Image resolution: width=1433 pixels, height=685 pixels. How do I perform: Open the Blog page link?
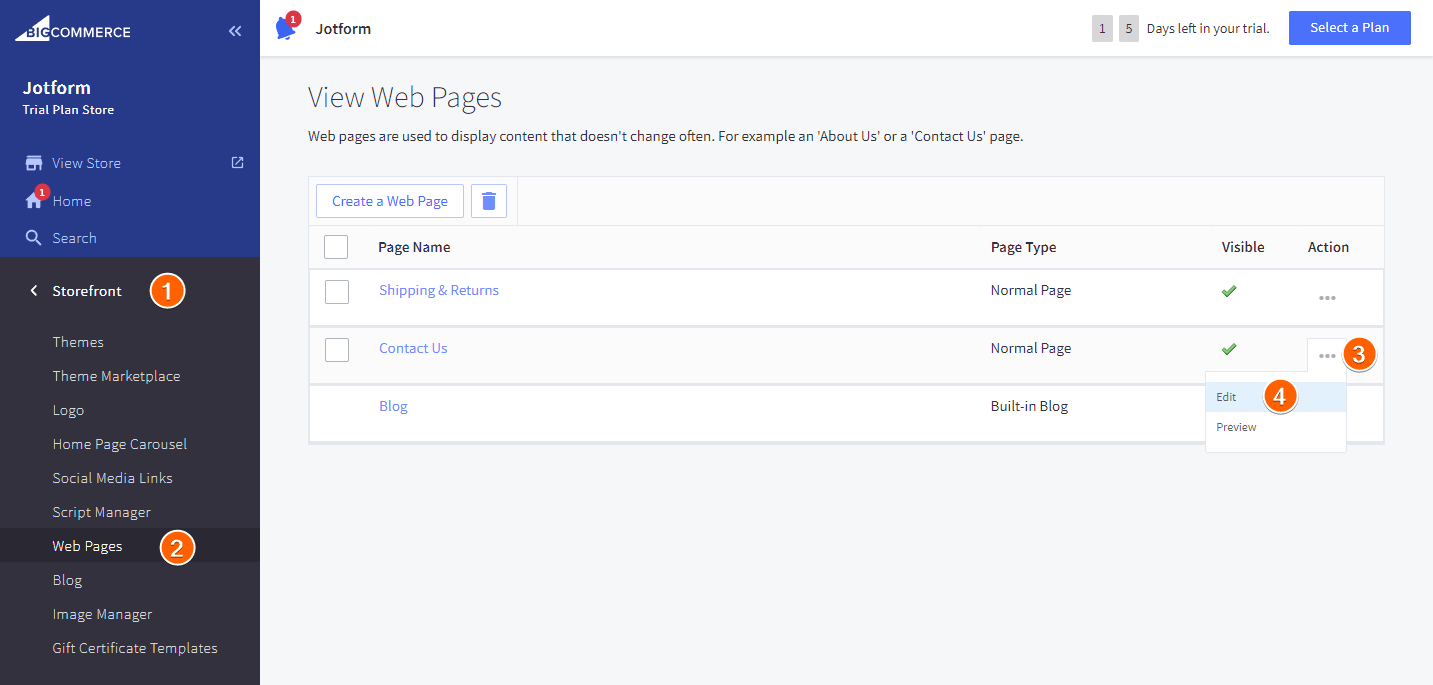[393, 406]
